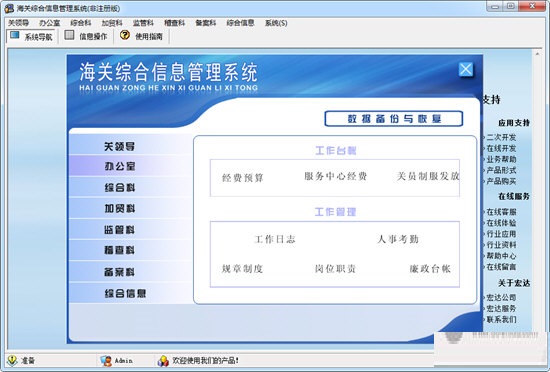This screenshot has height=372, width=550.
Task: Open the 稽查科 menu in the menu bar
Action: [174, 23]
